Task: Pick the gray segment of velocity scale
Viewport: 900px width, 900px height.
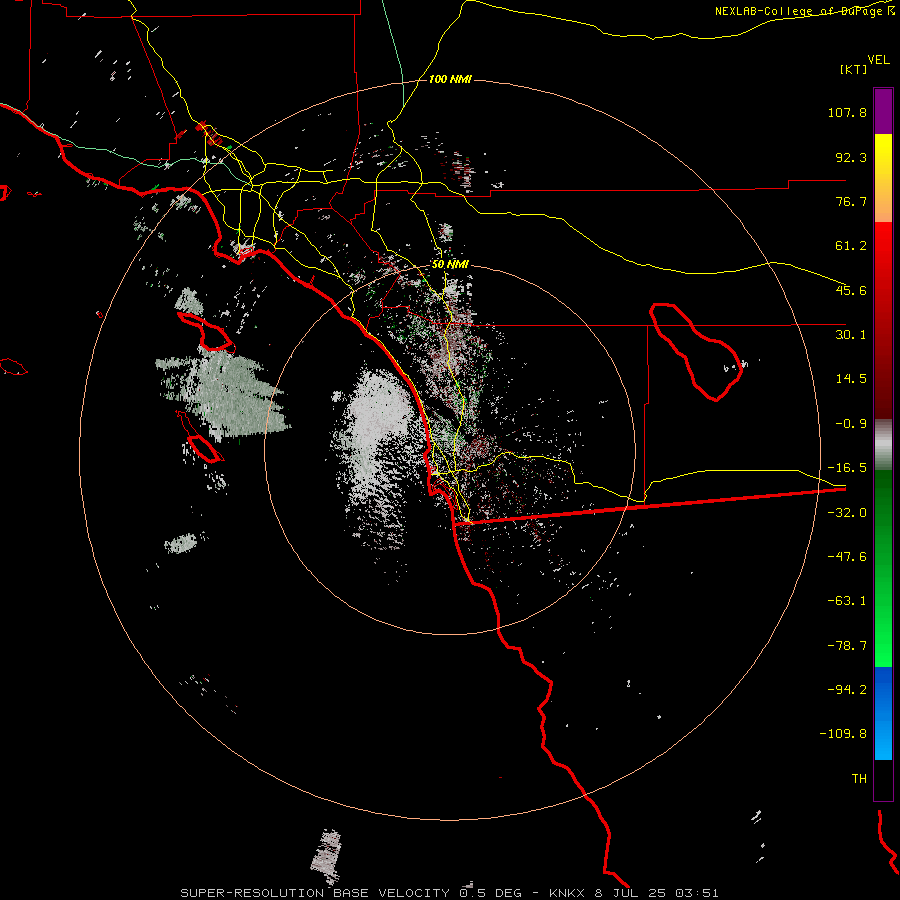Action: [883, 444]
